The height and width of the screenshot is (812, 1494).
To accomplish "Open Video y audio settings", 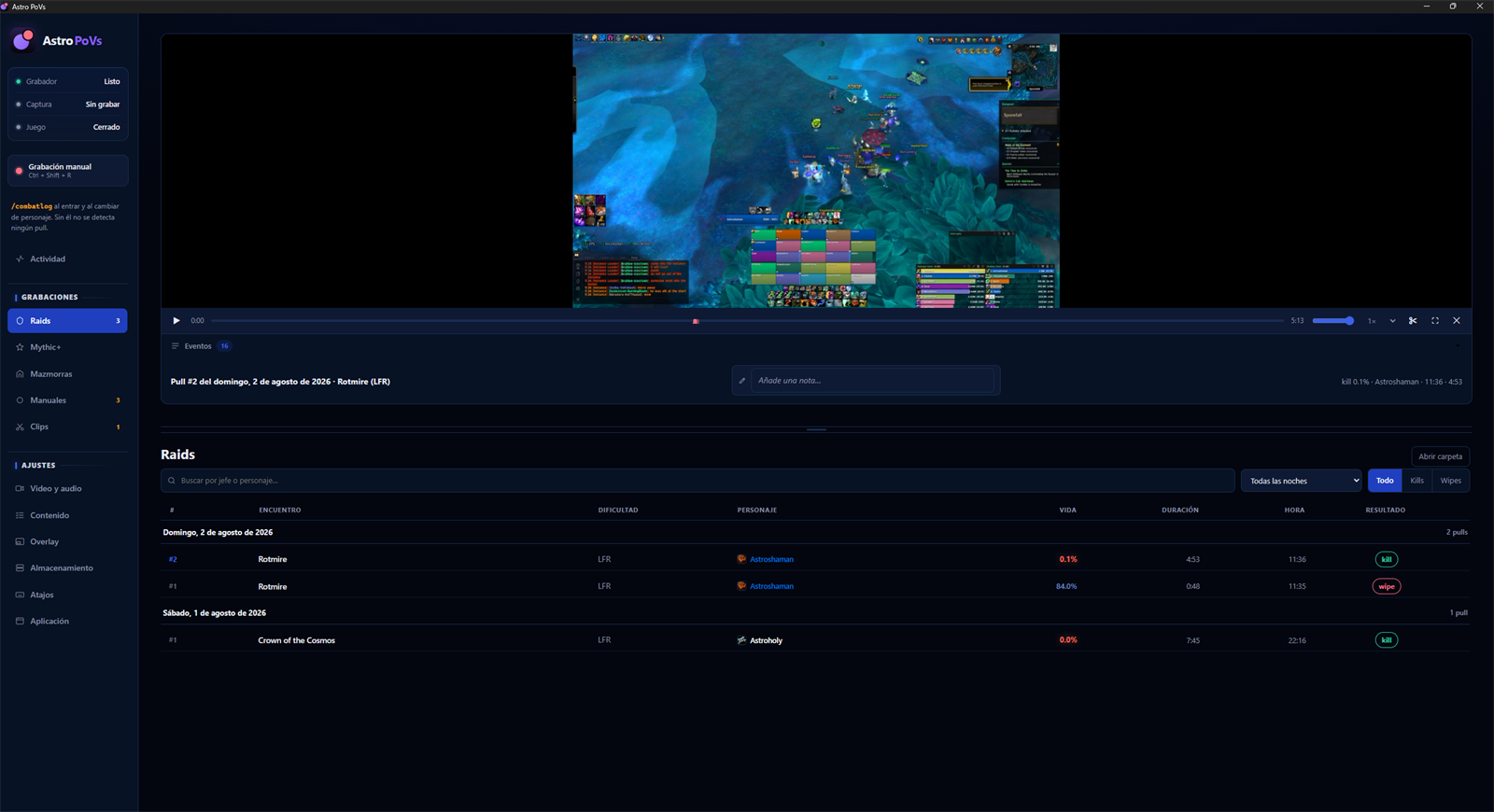I will [x=68, y=489].
